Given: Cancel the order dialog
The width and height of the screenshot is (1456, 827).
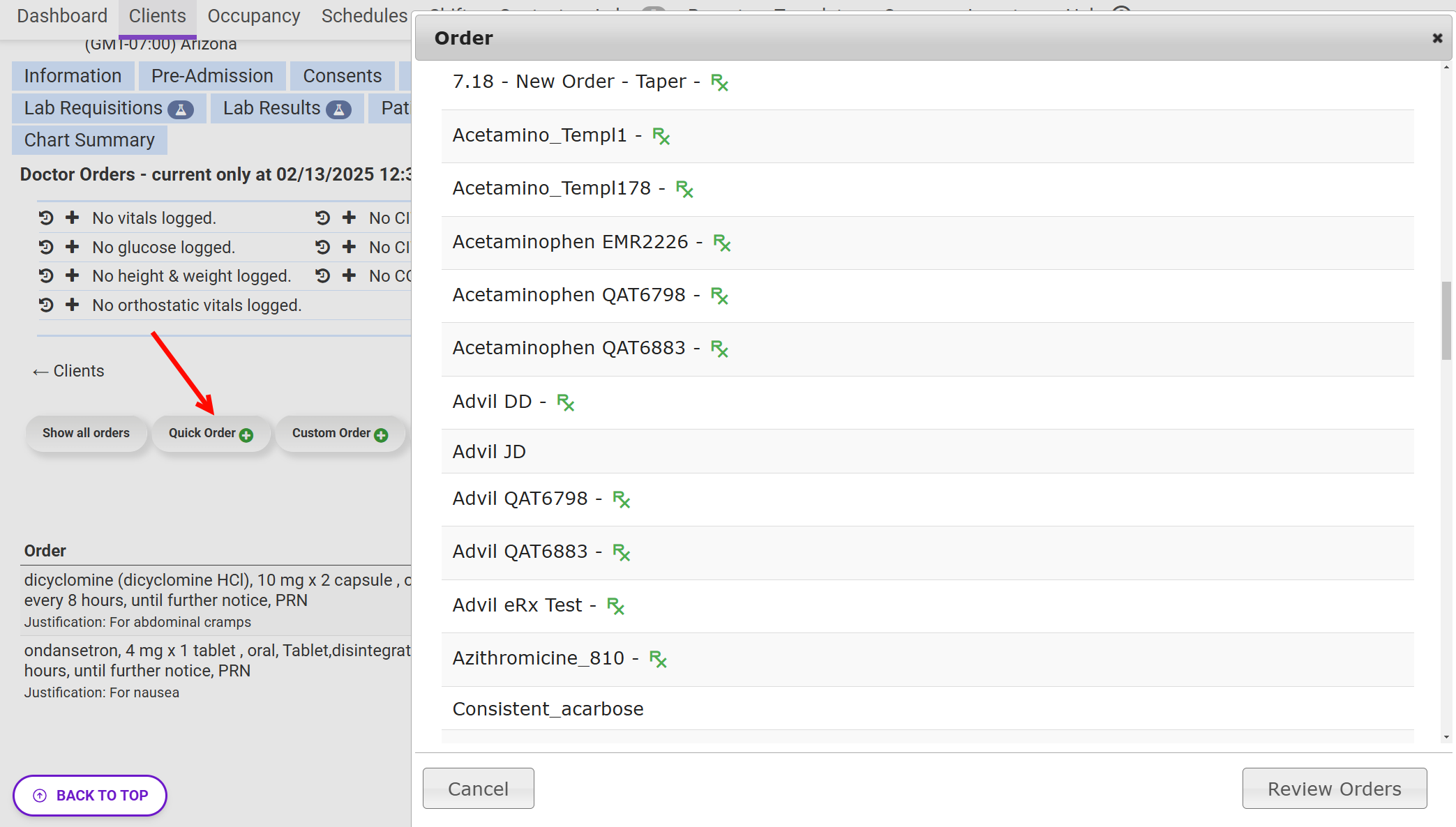Looking at the screenshot, I should tap(478, 789).
